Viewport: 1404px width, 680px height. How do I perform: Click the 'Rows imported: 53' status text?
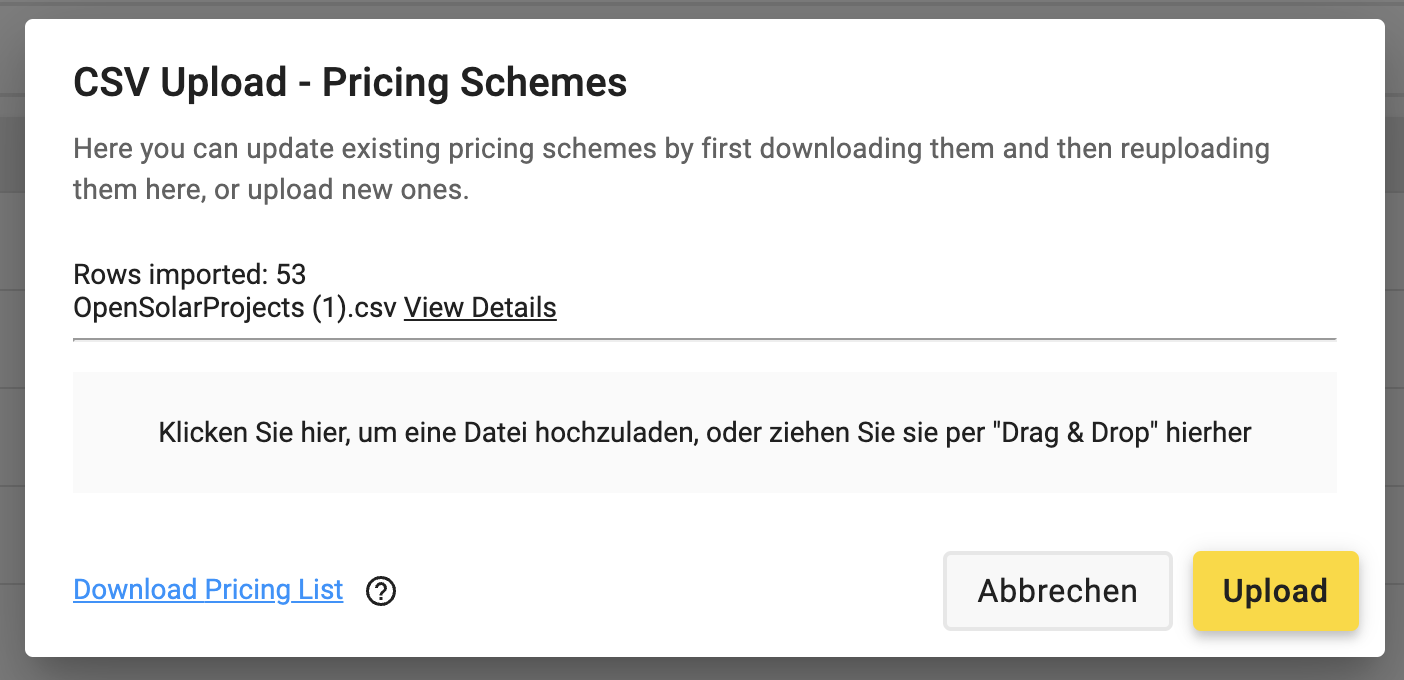[x=190, y=274]
